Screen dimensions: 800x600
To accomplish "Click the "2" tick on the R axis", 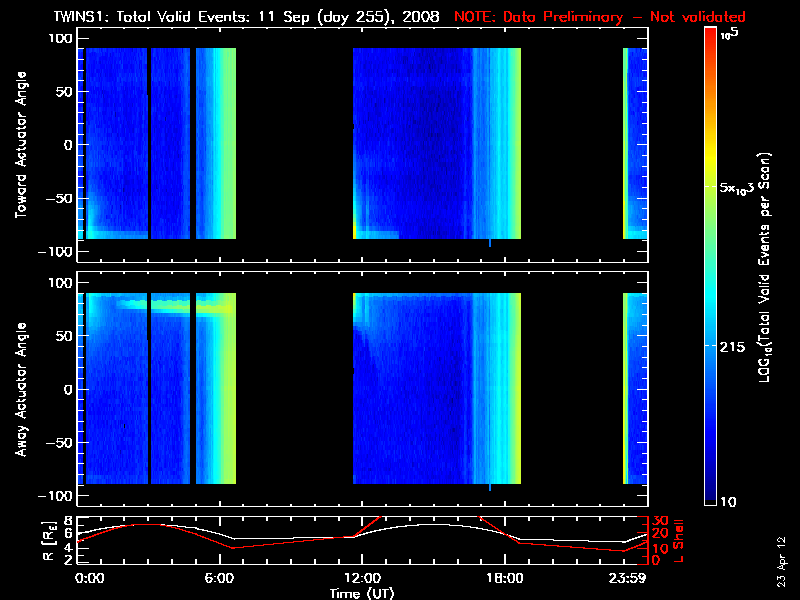I will click(x=69, y=559).
